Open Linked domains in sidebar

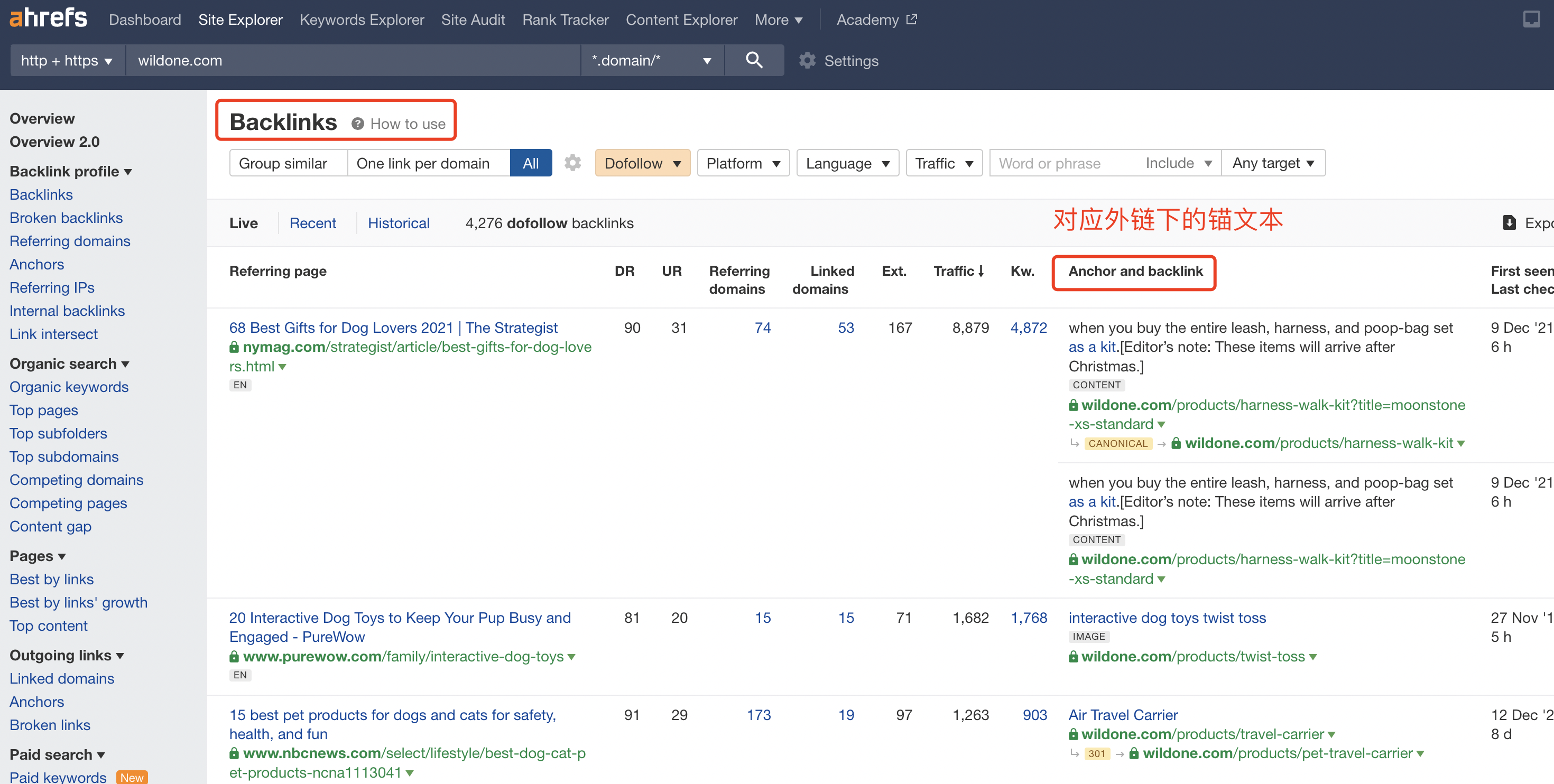coord(62,678)
